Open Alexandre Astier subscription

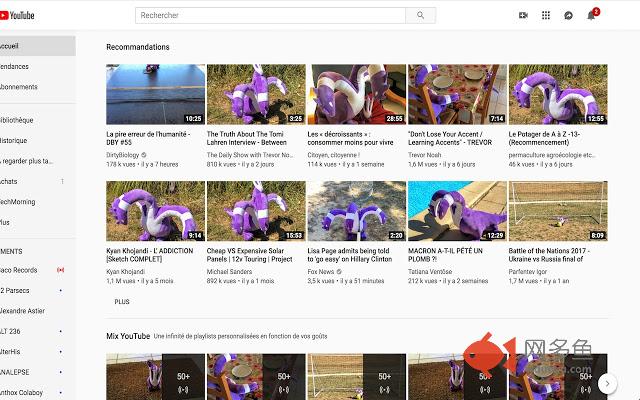click(x=38, y=311)
